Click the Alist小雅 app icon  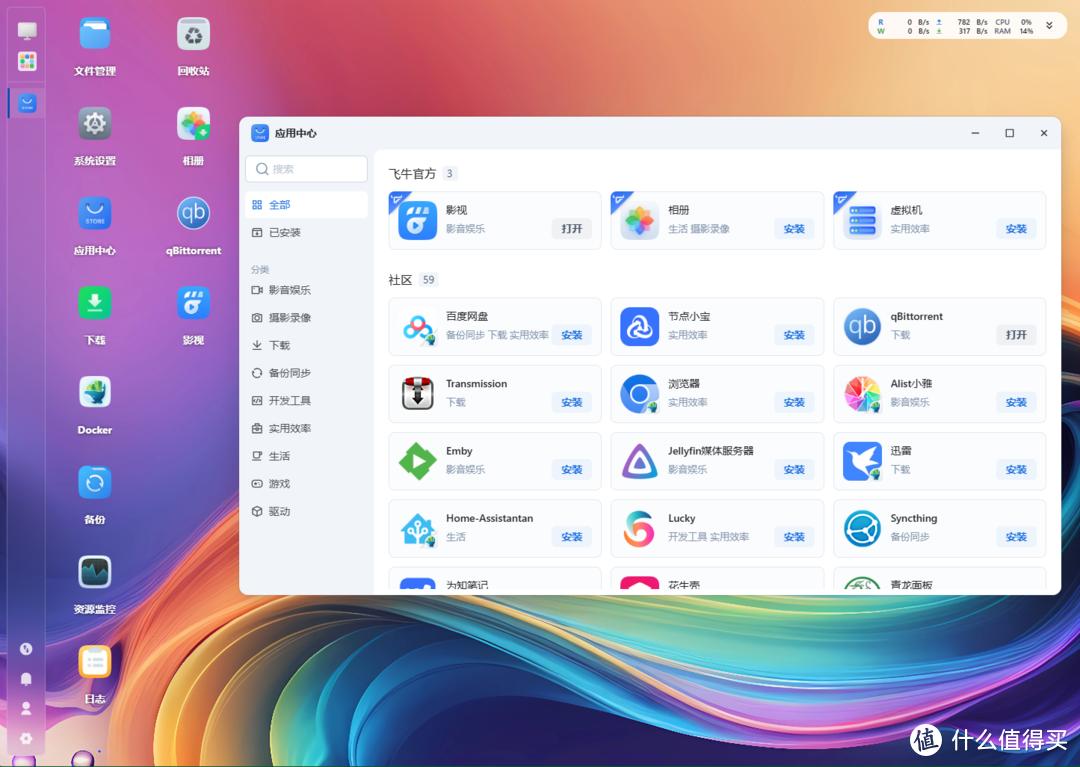coord(862,394)
